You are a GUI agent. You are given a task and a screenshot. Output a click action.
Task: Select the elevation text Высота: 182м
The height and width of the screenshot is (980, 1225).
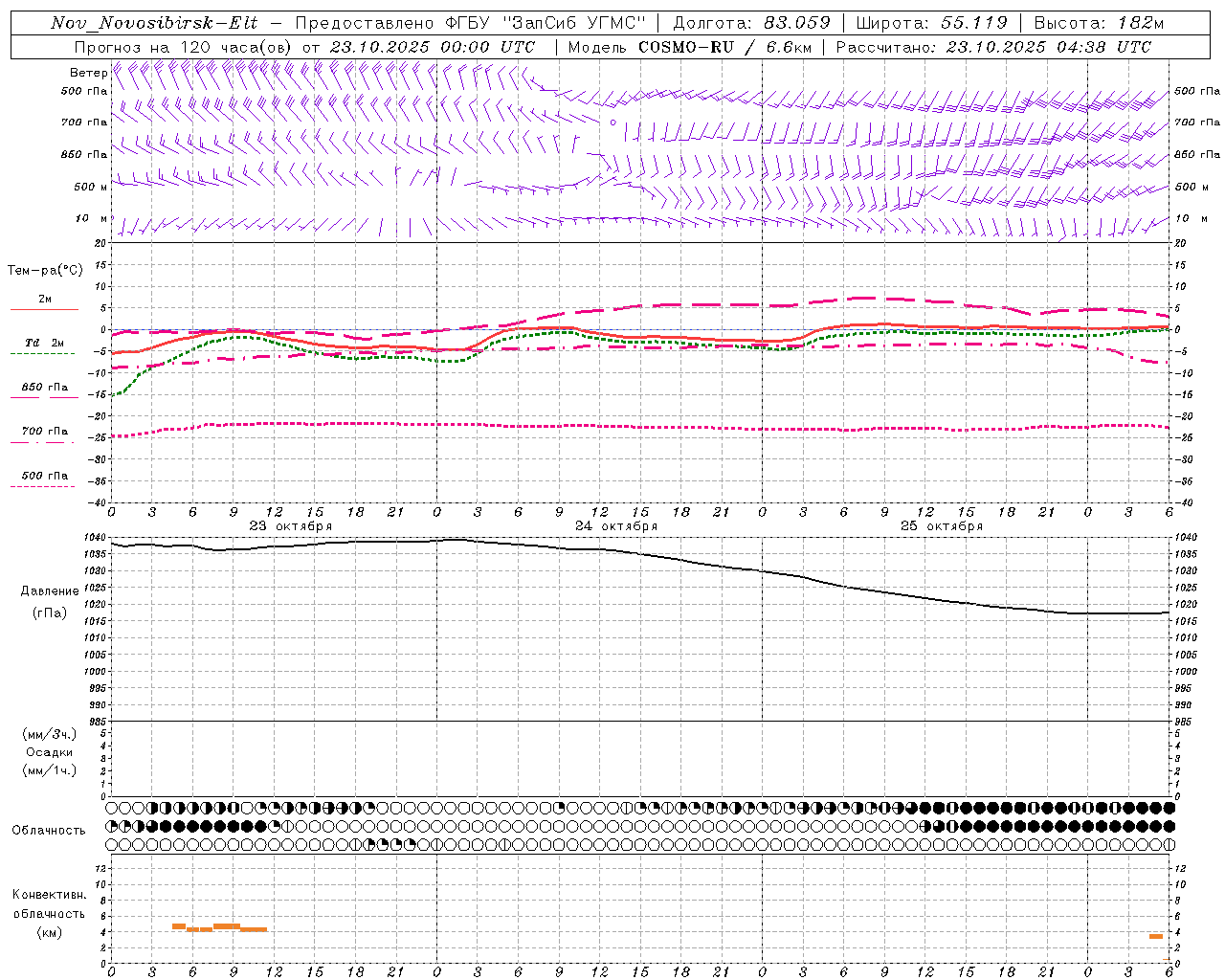[x=1100, y=23]
